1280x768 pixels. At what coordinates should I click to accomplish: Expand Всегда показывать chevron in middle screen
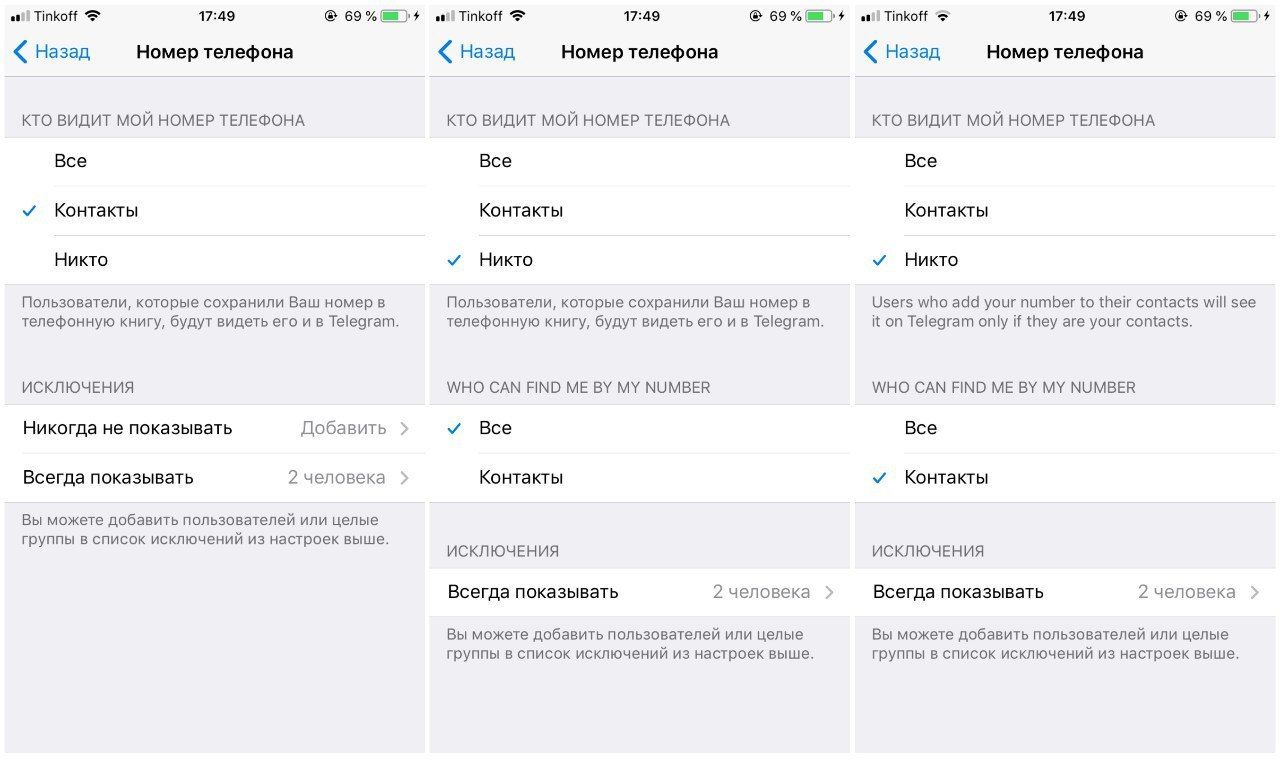[x=829, y=592]
